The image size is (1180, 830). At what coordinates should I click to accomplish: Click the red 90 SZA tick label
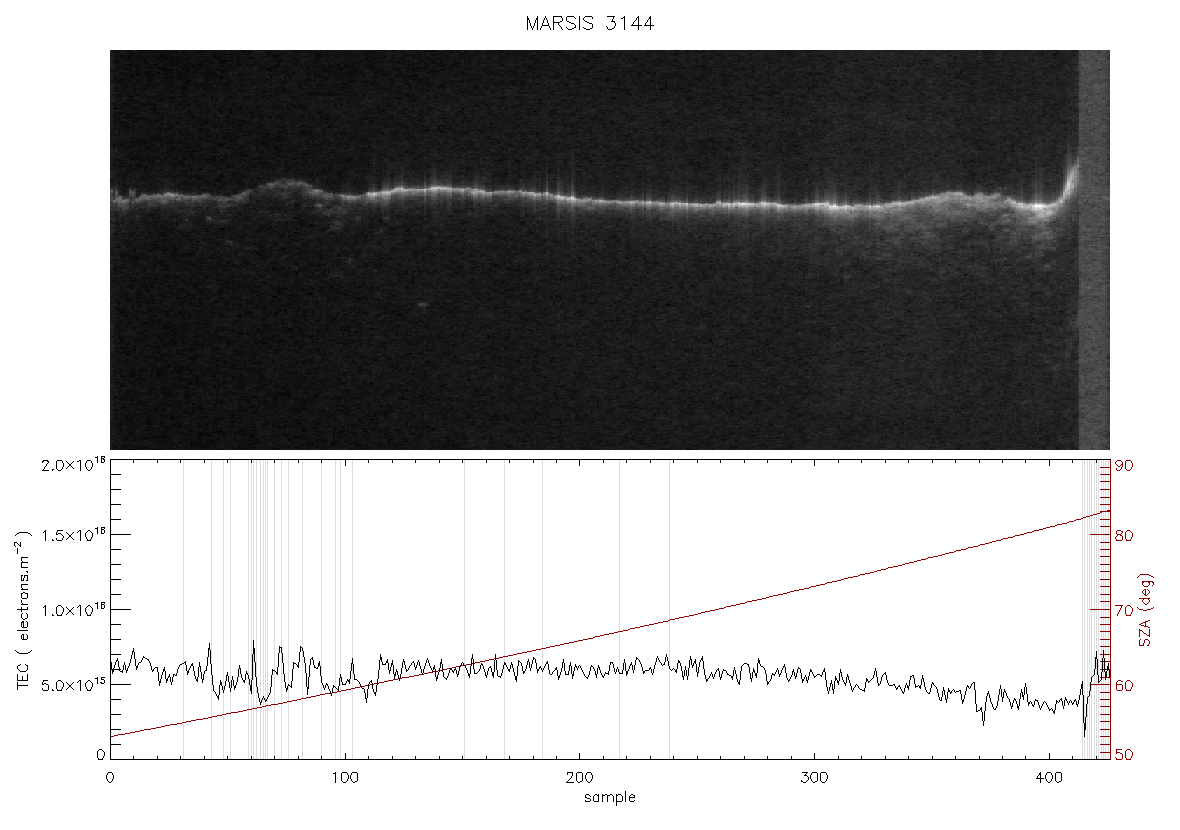click(1124, 466)
